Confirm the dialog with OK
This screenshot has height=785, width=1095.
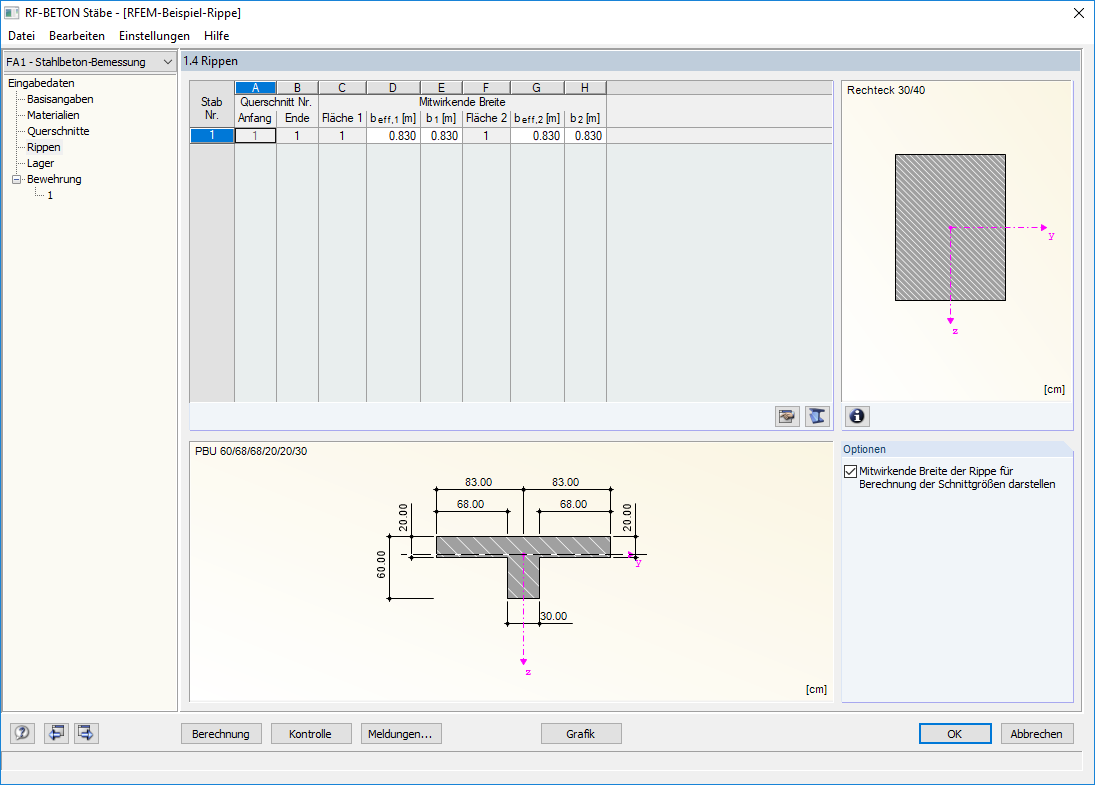point(954,733)
